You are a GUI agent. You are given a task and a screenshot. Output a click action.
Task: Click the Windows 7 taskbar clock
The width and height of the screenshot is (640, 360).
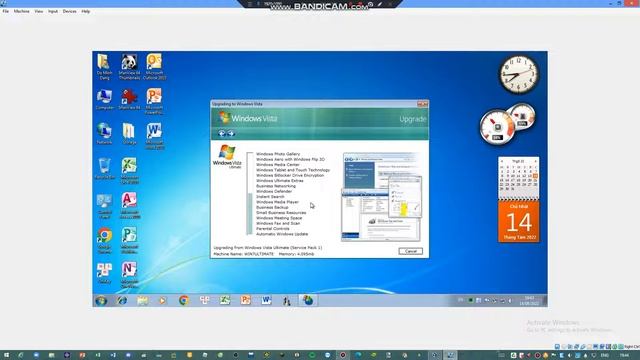tap(529, 301)
